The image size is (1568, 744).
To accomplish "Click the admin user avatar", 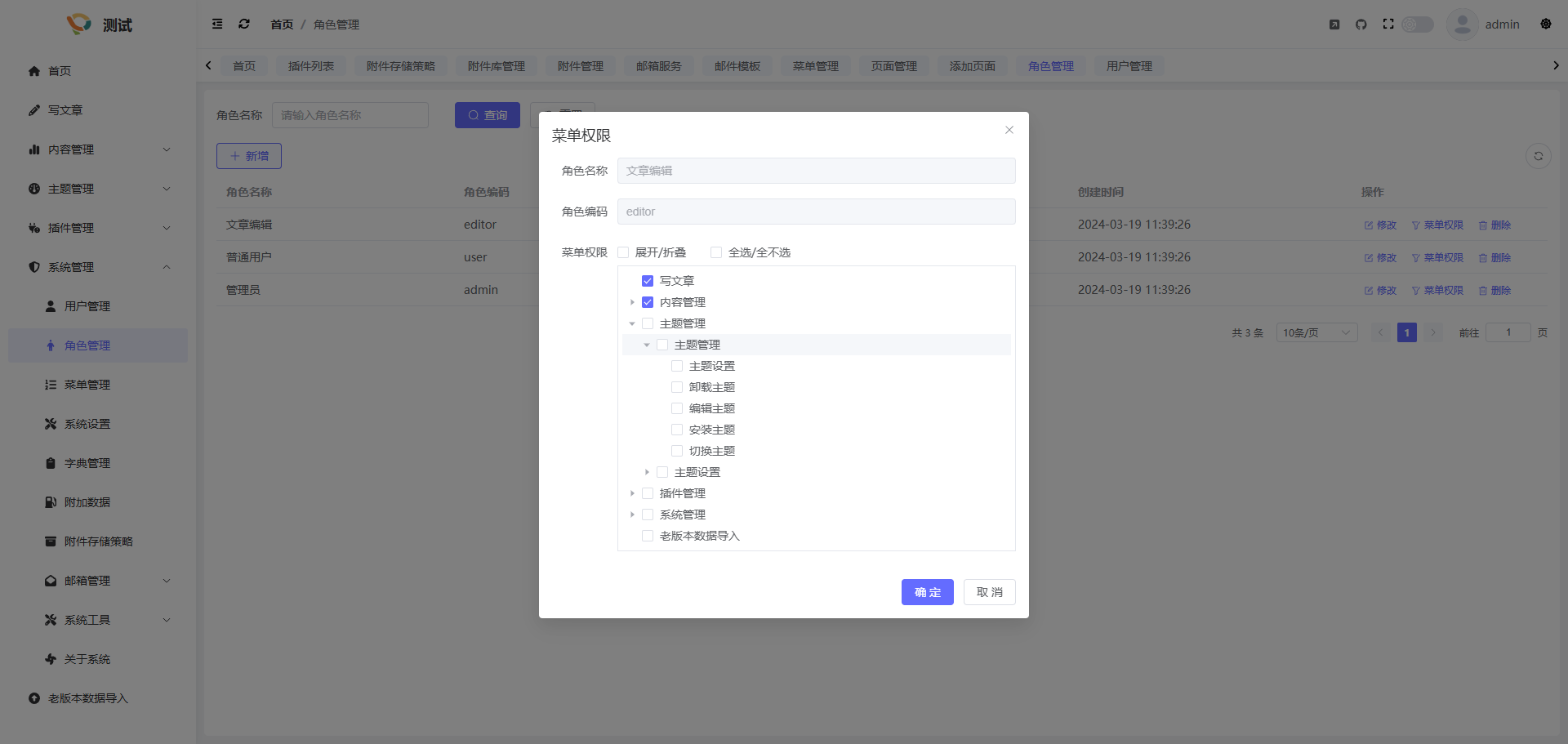I will 1462,25.
